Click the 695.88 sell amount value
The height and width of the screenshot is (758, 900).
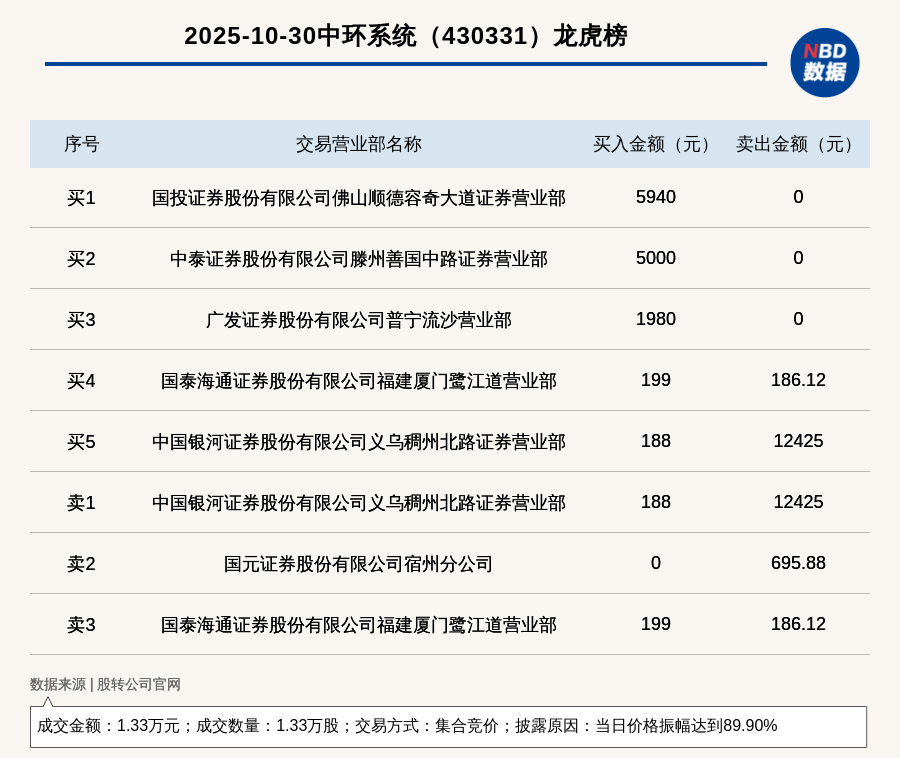click(798, 563)
